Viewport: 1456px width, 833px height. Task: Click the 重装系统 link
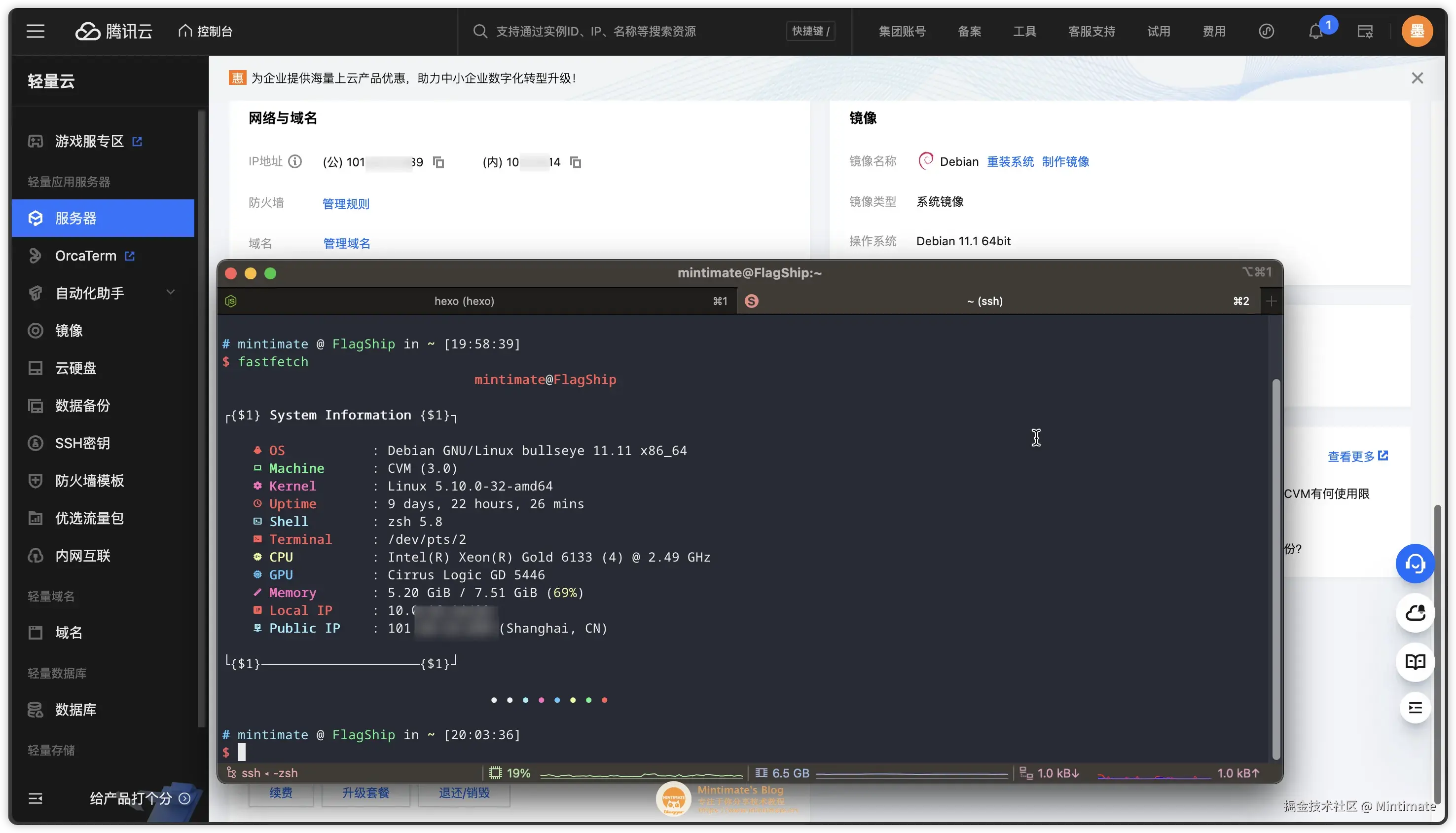[x=1010, y=162]
